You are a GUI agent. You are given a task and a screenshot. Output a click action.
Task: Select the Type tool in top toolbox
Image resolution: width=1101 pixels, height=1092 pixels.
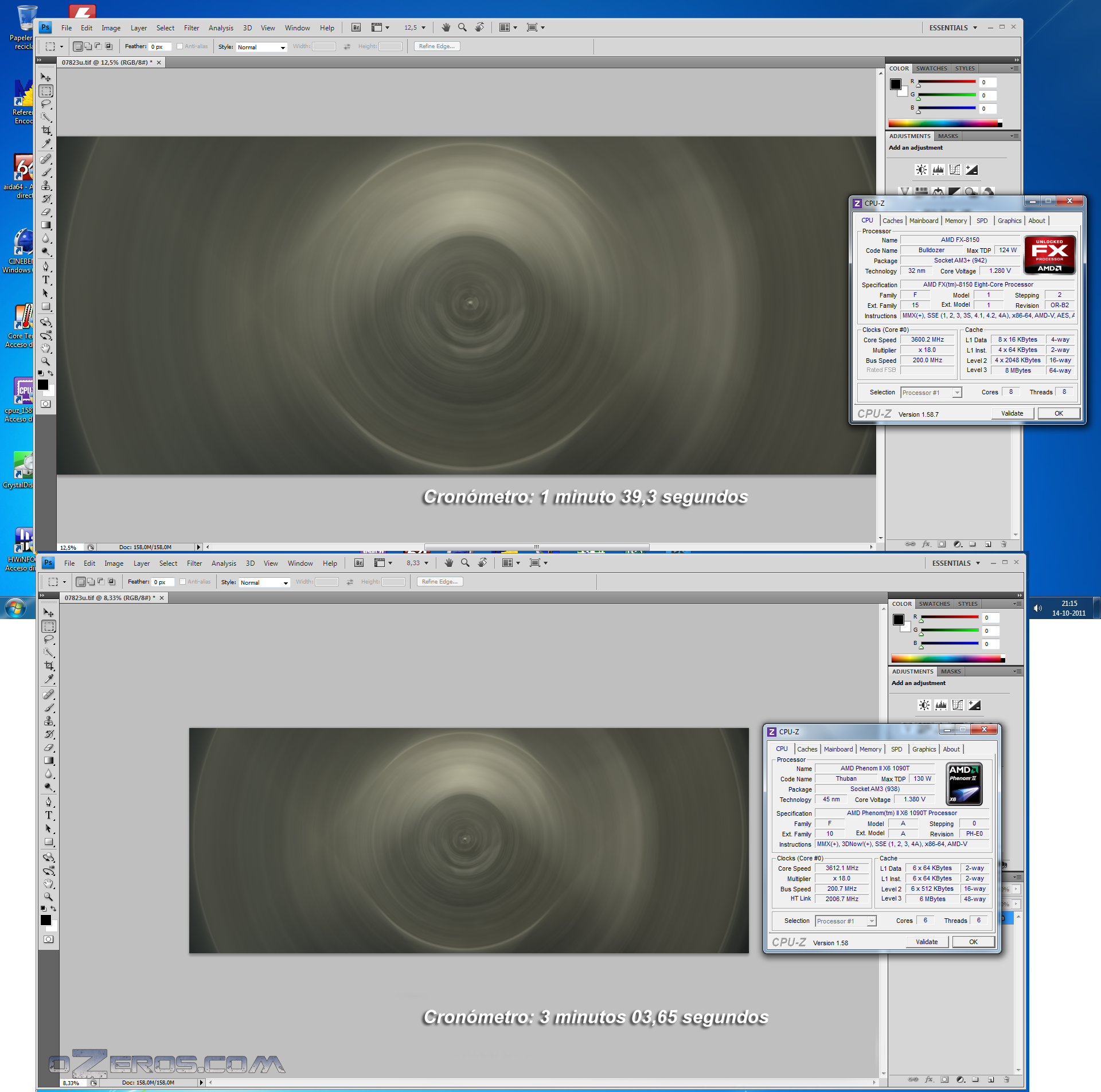point(46,280)
